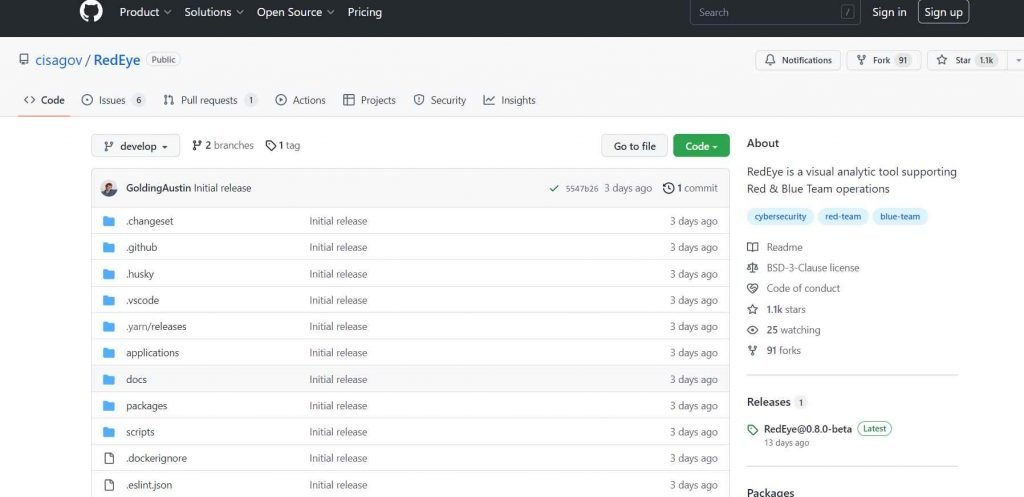The image size is (1024, 497).
Task: Click the Star icon button
Action: click(942, 60)
